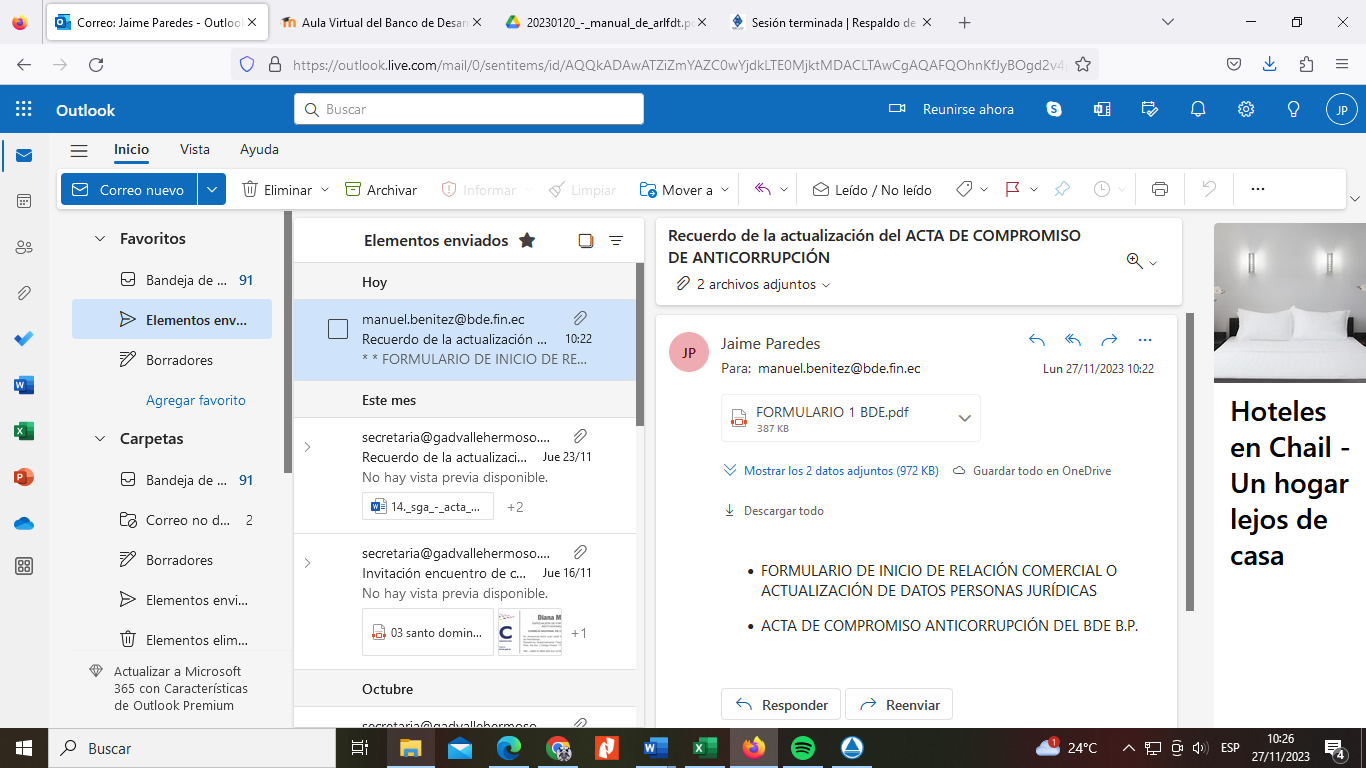Open the Skype icon in header

click(x=1054, y=109)
